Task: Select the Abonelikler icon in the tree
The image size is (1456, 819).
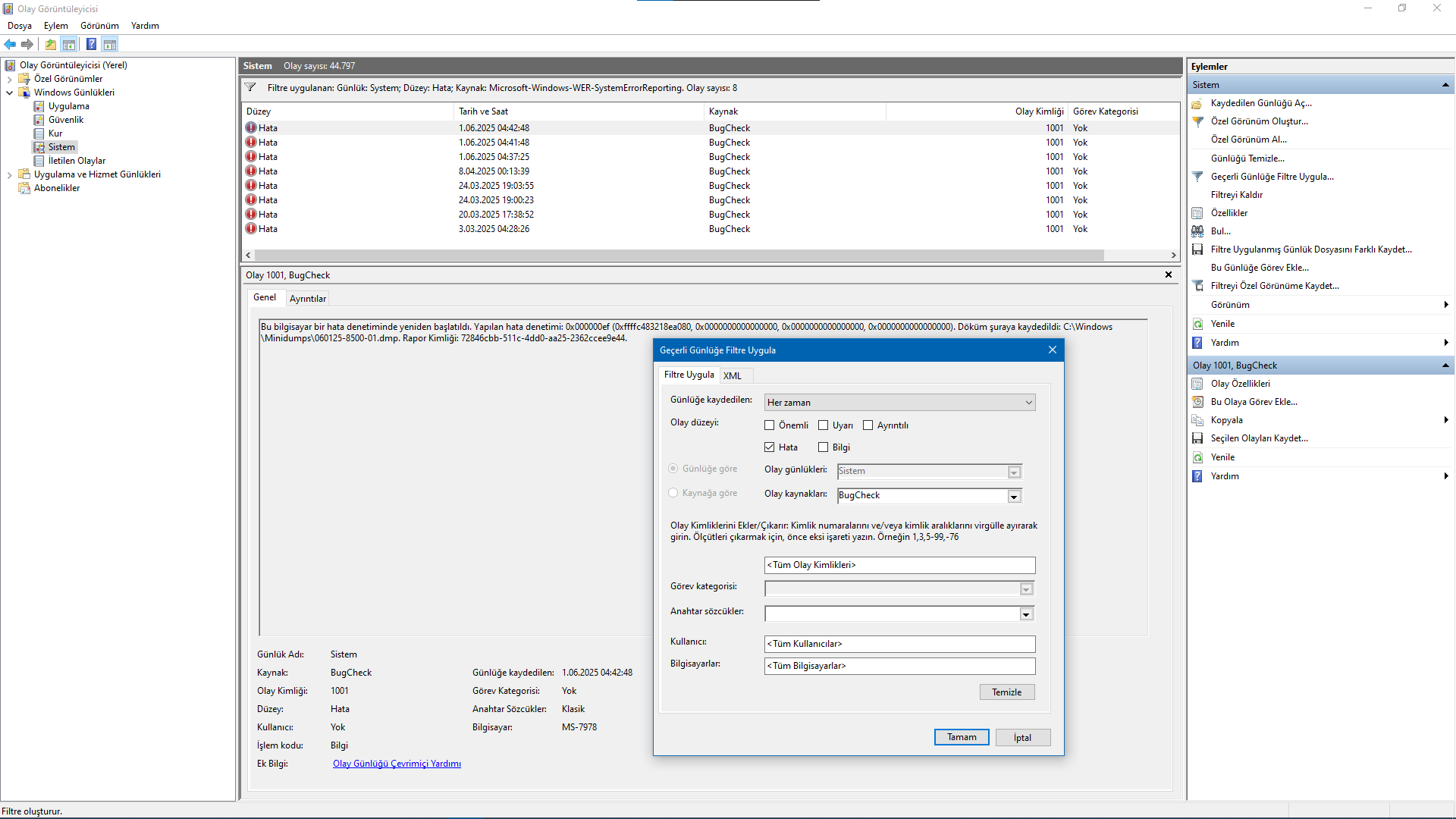Action: [25, 188]
